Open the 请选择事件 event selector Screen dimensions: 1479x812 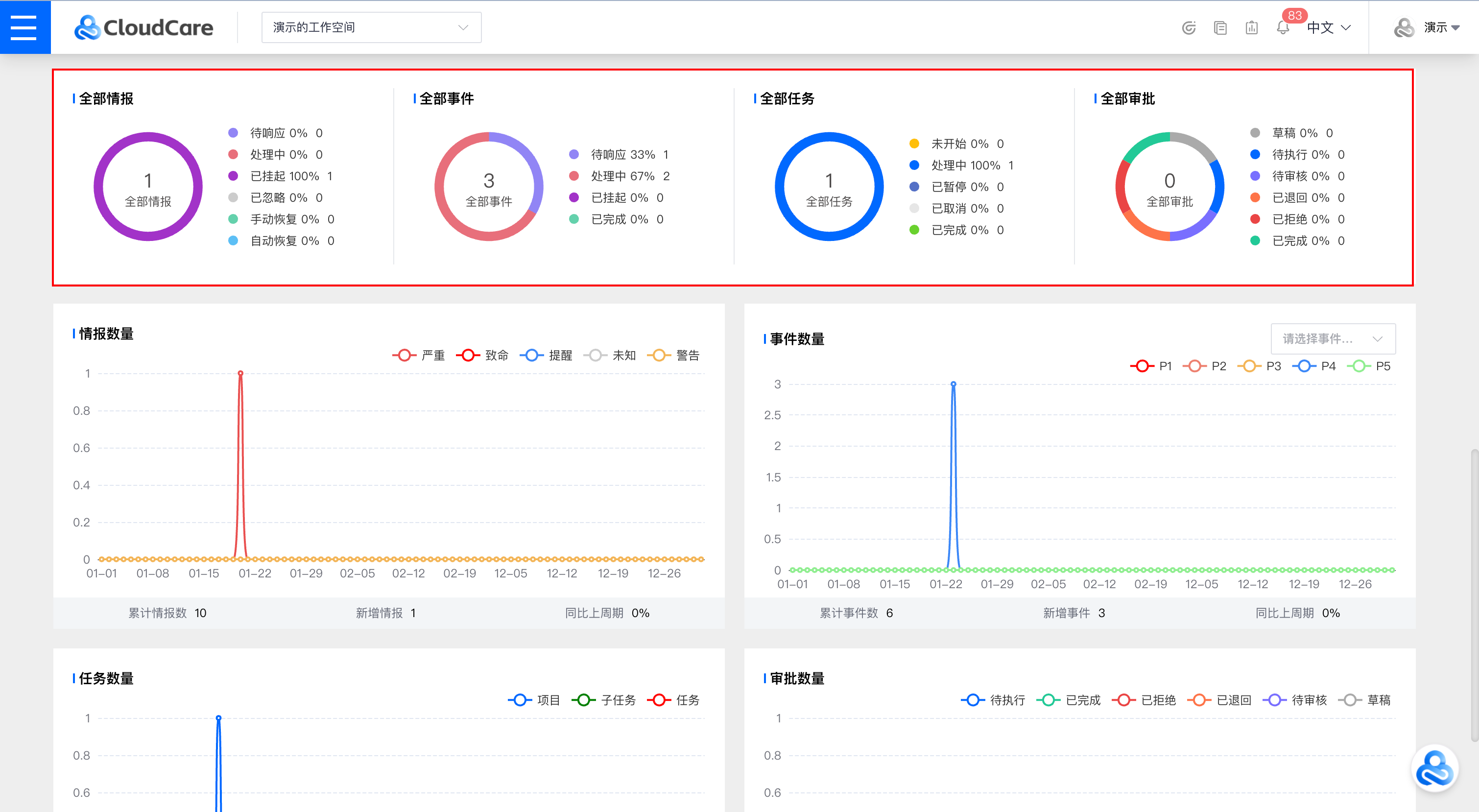pos(1333,339)
